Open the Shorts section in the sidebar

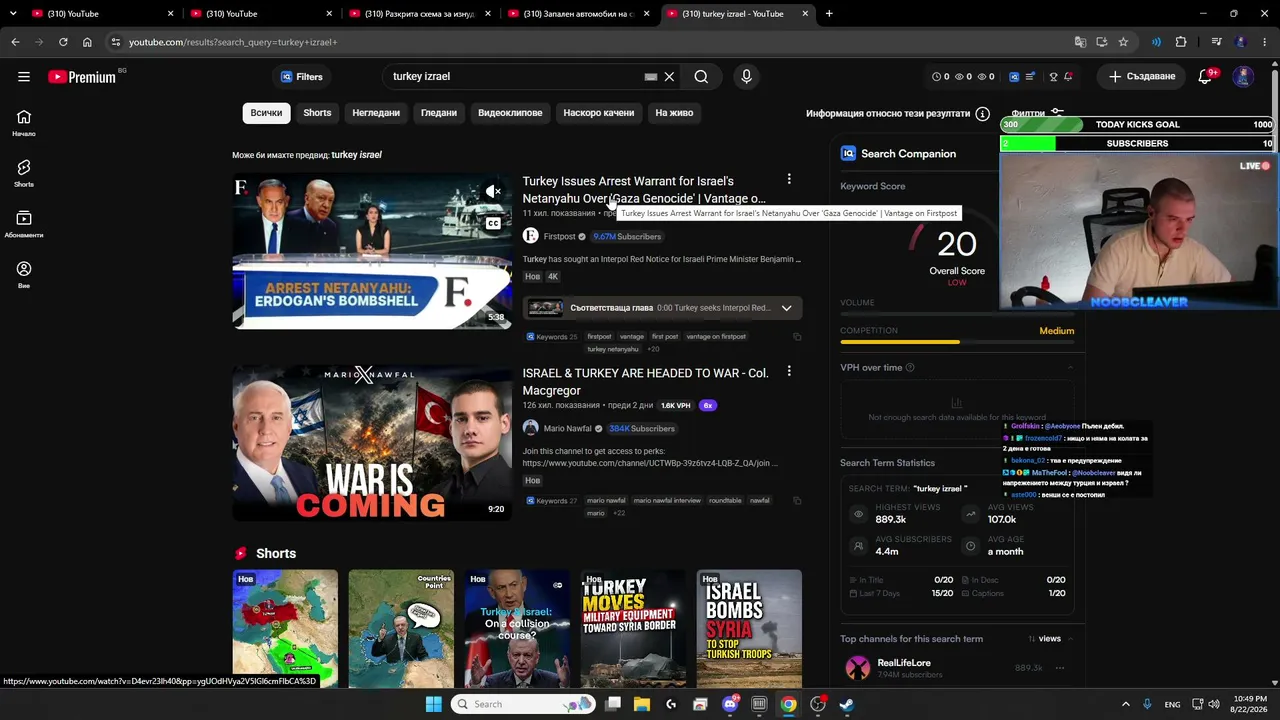point(24,173)
